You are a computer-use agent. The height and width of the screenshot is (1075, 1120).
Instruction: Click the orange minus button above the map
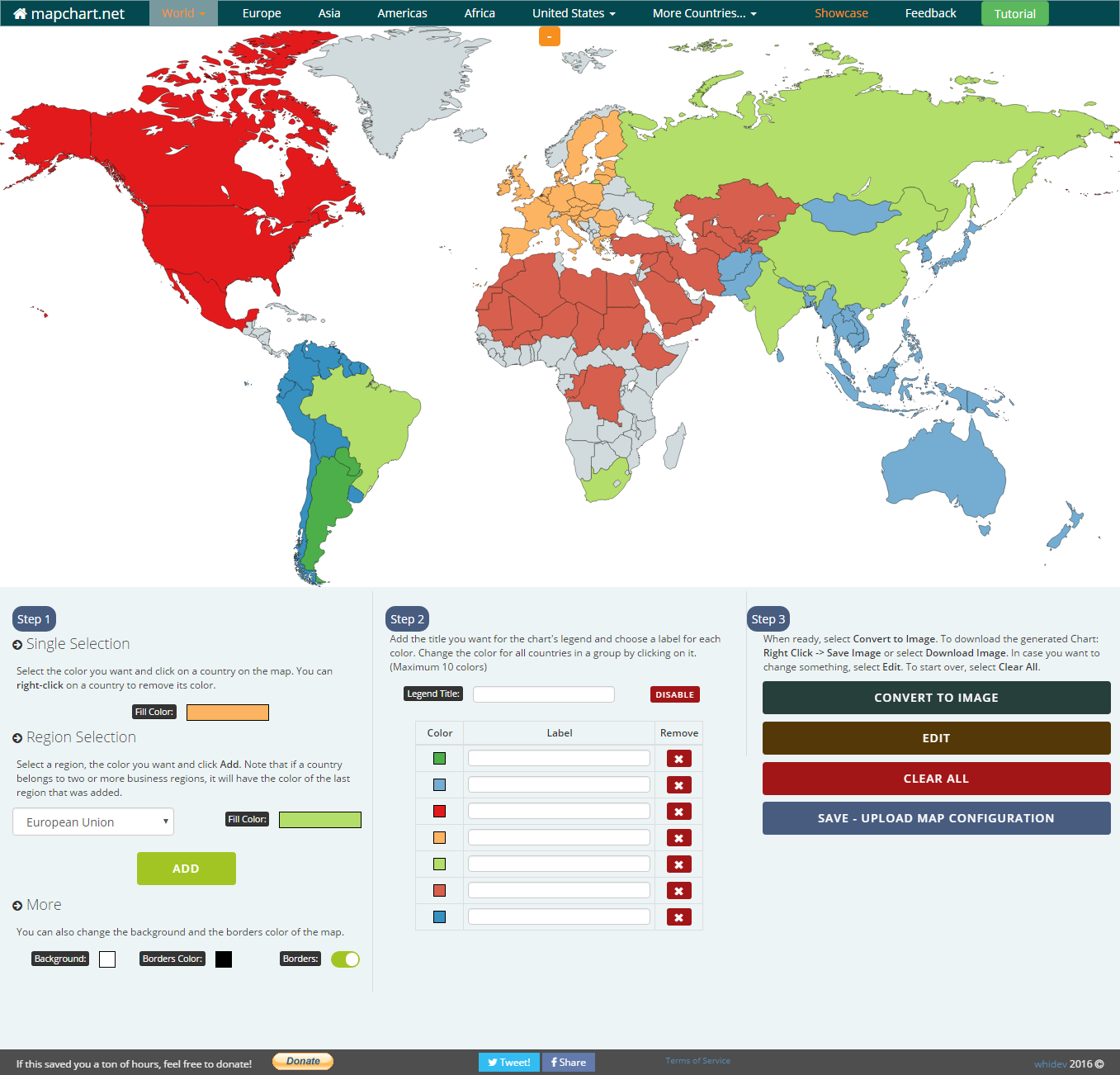click(x=549, y=36)
